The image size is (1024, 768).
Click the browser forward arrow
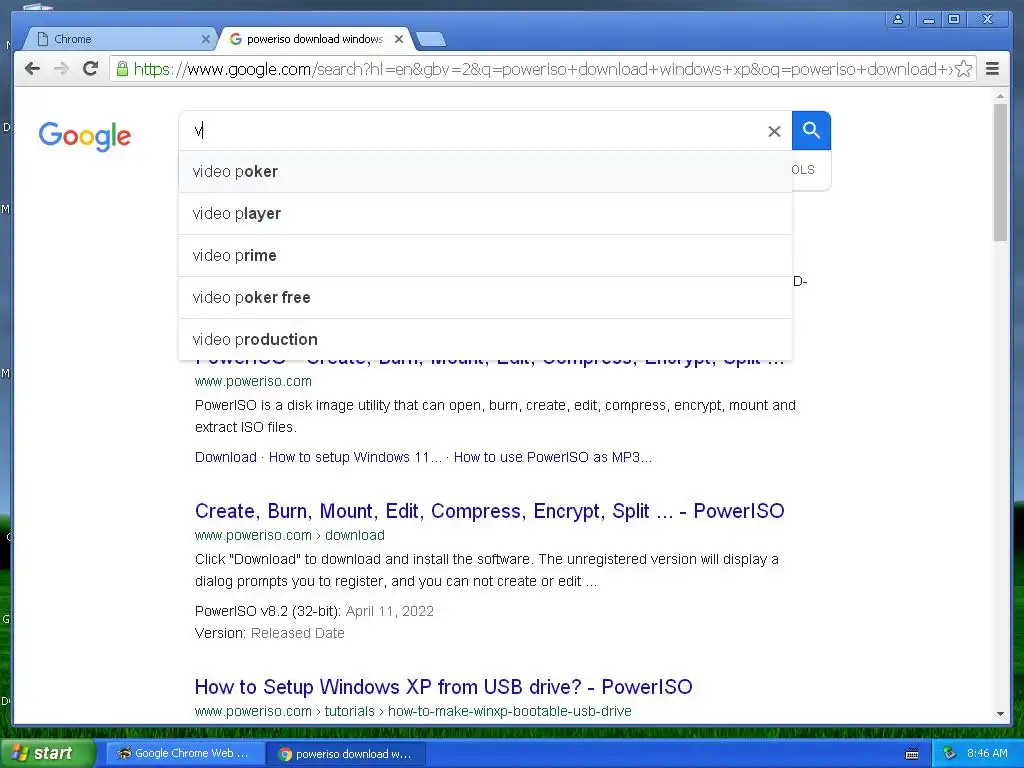tap(61, 69)
